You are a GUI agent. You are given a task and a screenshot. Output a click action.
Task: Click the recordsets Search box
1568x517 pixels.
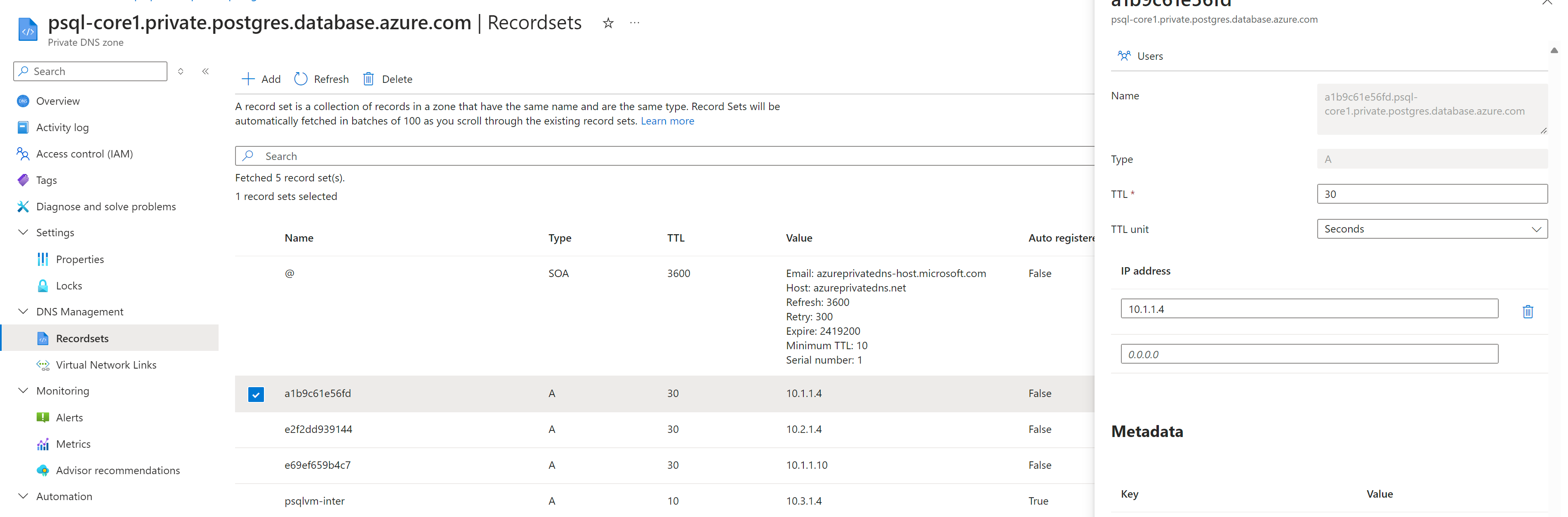tap(665, 156)
